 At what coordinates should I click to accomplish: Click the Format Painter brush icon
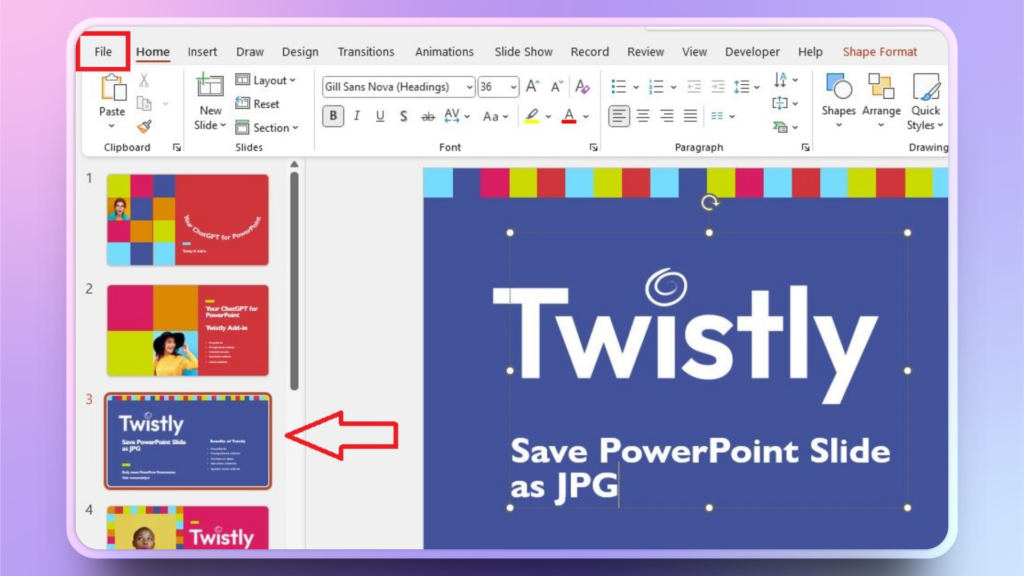(144, 127)
